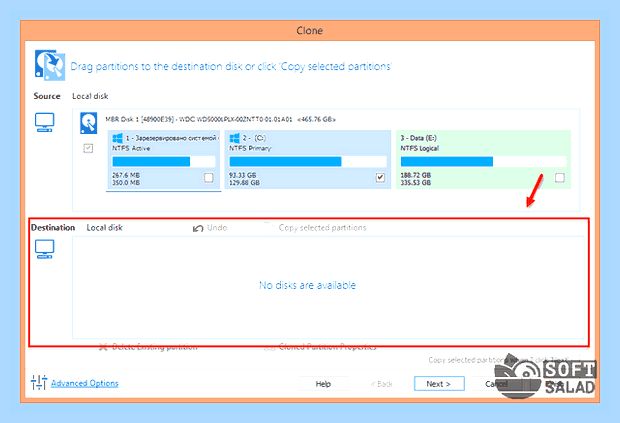Click the '335.53 GB' total size text
The height and width of the screenshot is (423, 620).
point(416,183)
